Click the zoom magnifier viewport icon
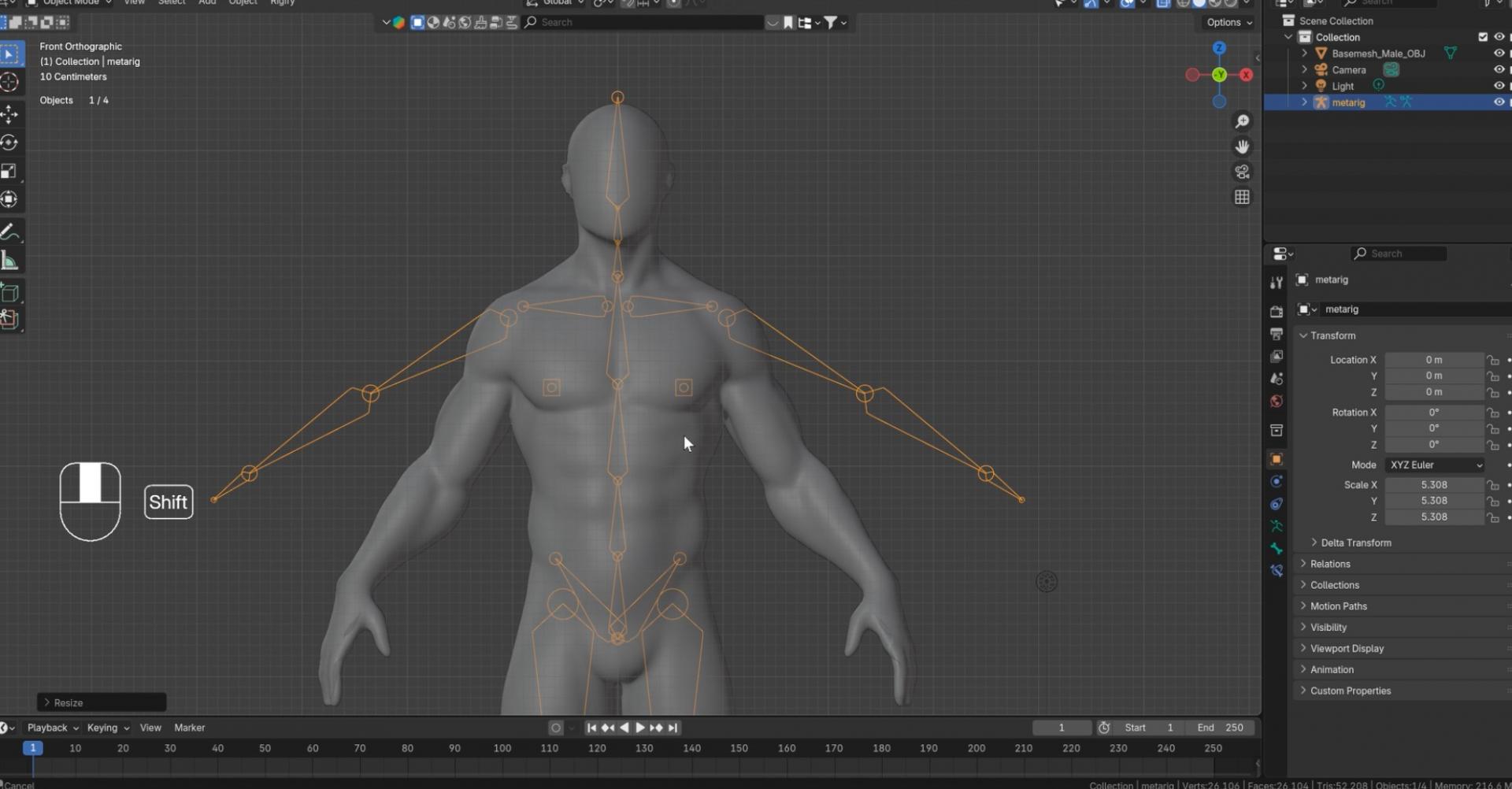The image size is (1512, 789). 1242,121
